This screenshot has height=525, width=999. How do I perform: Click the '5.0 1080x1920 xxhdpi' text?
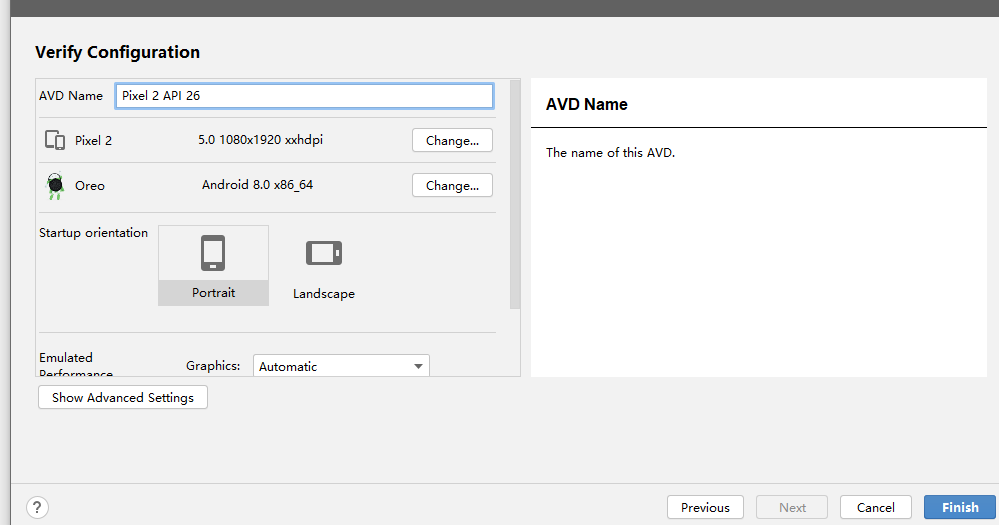point(261,140)
